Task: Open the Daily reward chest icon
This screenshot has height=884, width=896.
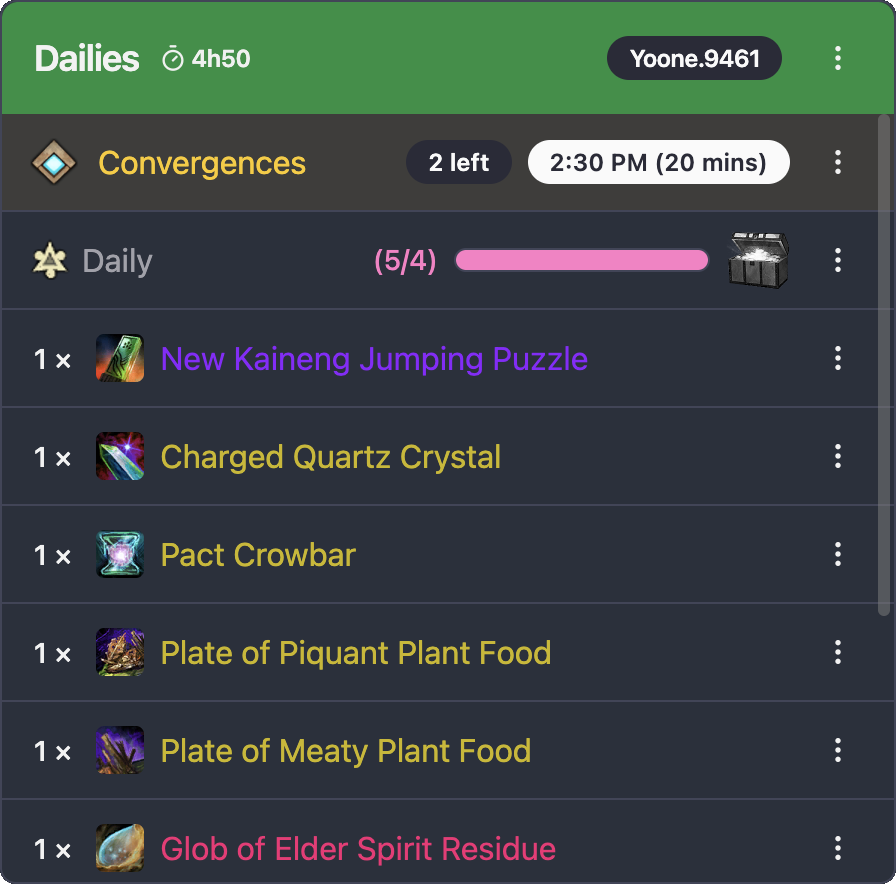Action: click(758, 260)
